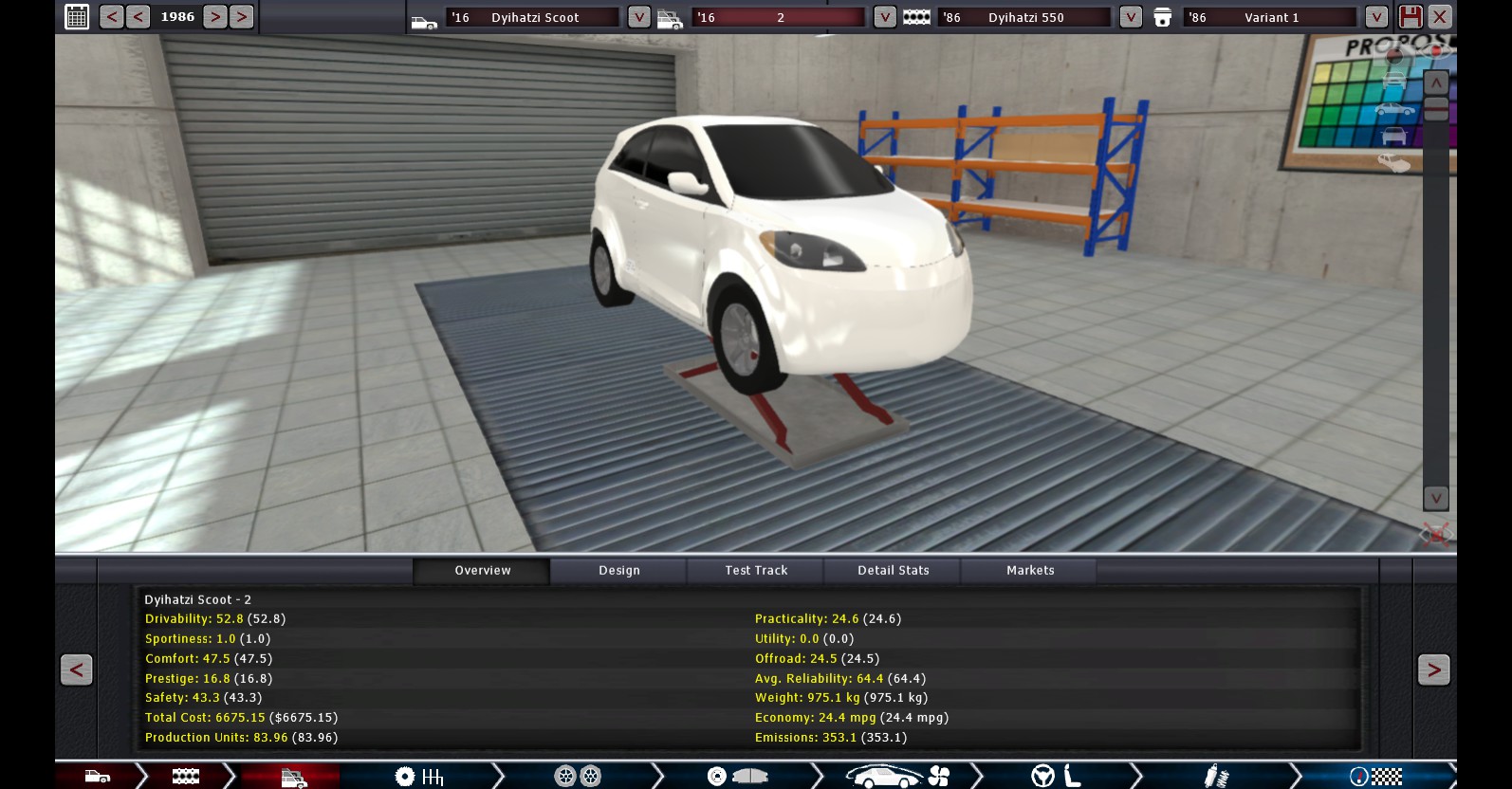Viewport: 1512px width, 789px height.
Task: Open the Design tab
Action: click(x=618, y=570)
